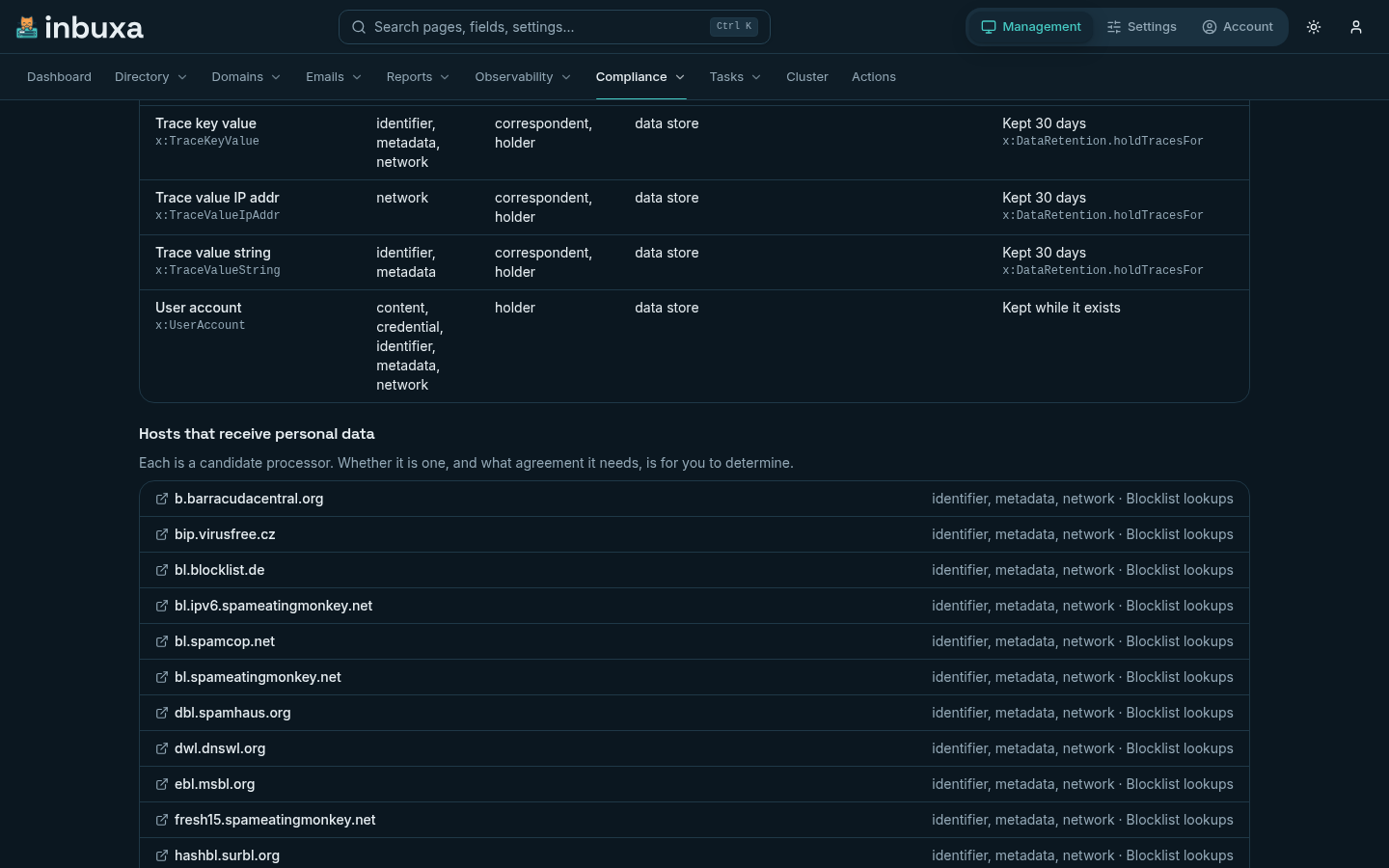Viewport: 1389px width, 868px height.
Task: Go to the Dashboard page
Action: point(59,77)
